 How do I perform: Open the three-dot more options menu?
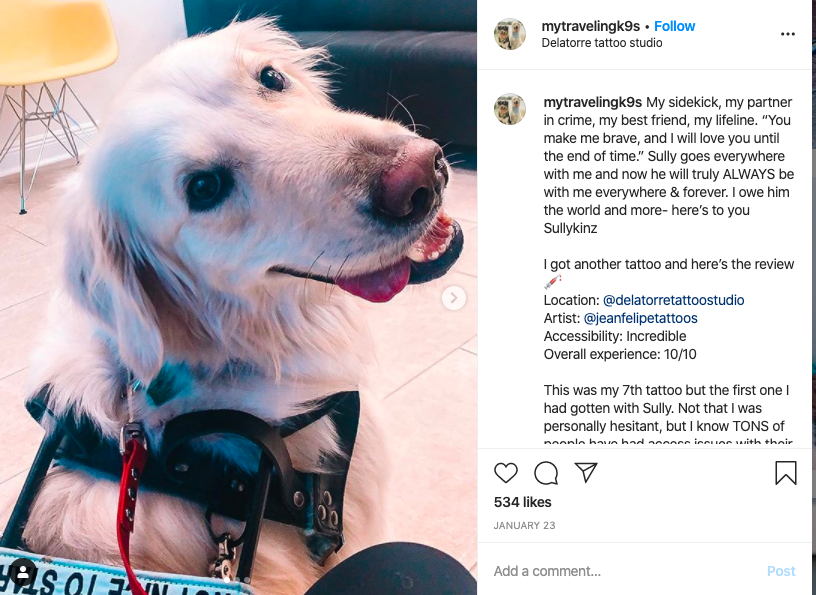787,34
